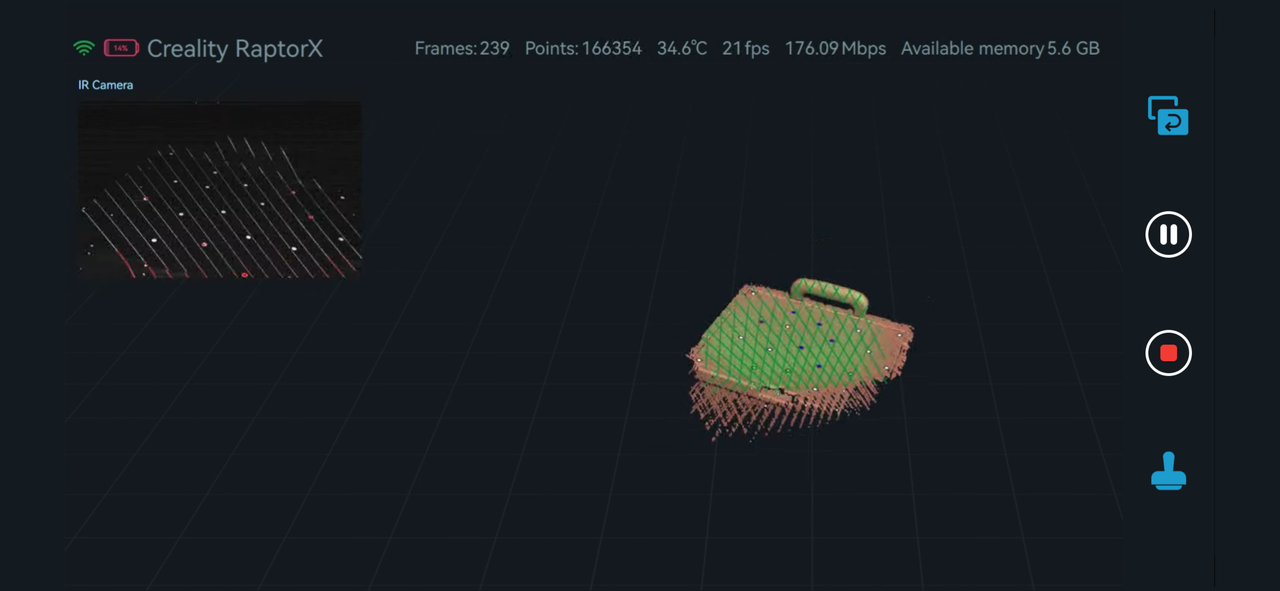Tap the Available memory 5.6 GB status

(1000, 48)
